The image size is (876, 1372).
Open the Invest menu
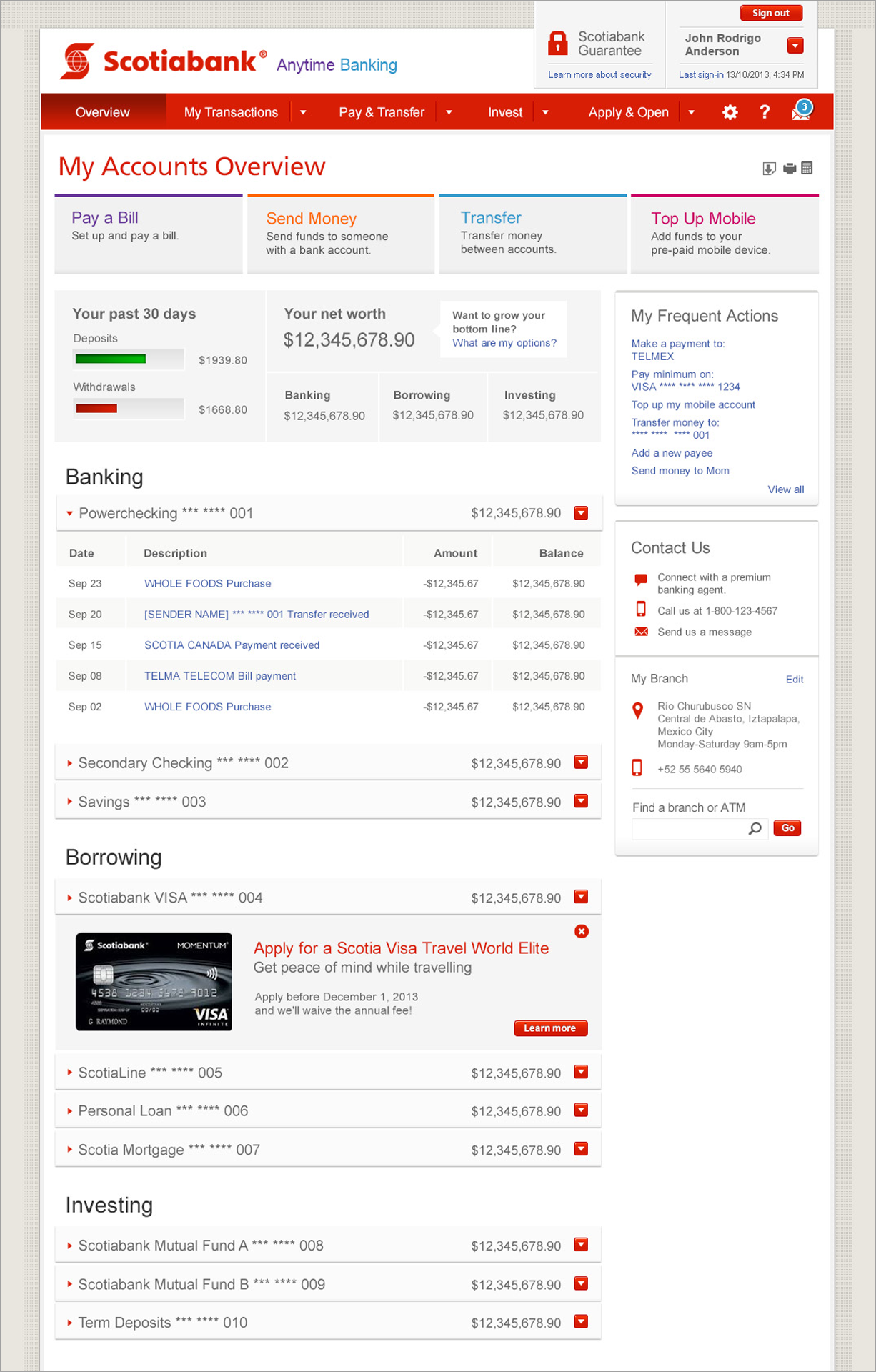click(x=505, y=112)
